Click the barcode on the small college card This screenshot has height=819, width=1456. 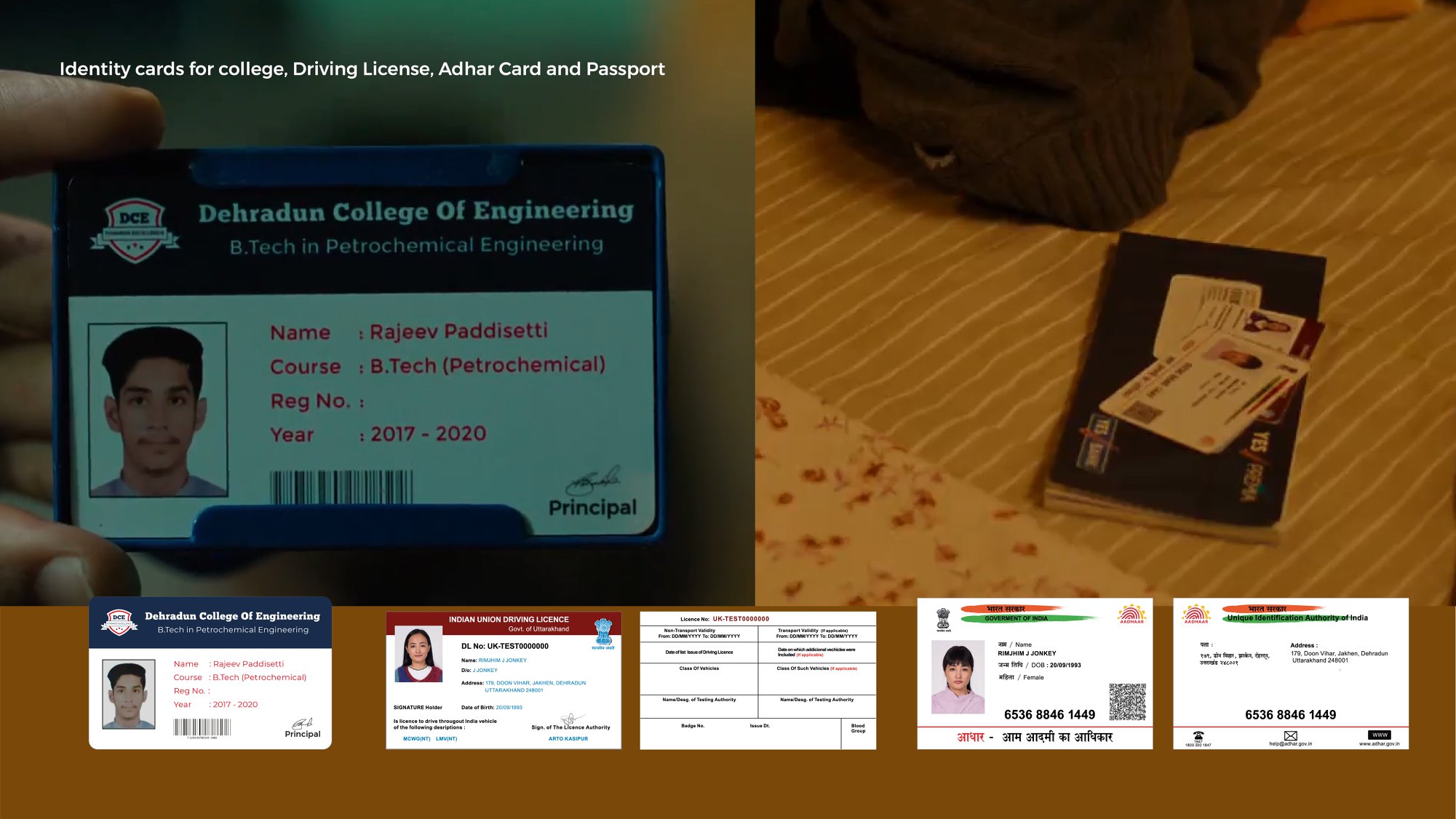point(202,727)
